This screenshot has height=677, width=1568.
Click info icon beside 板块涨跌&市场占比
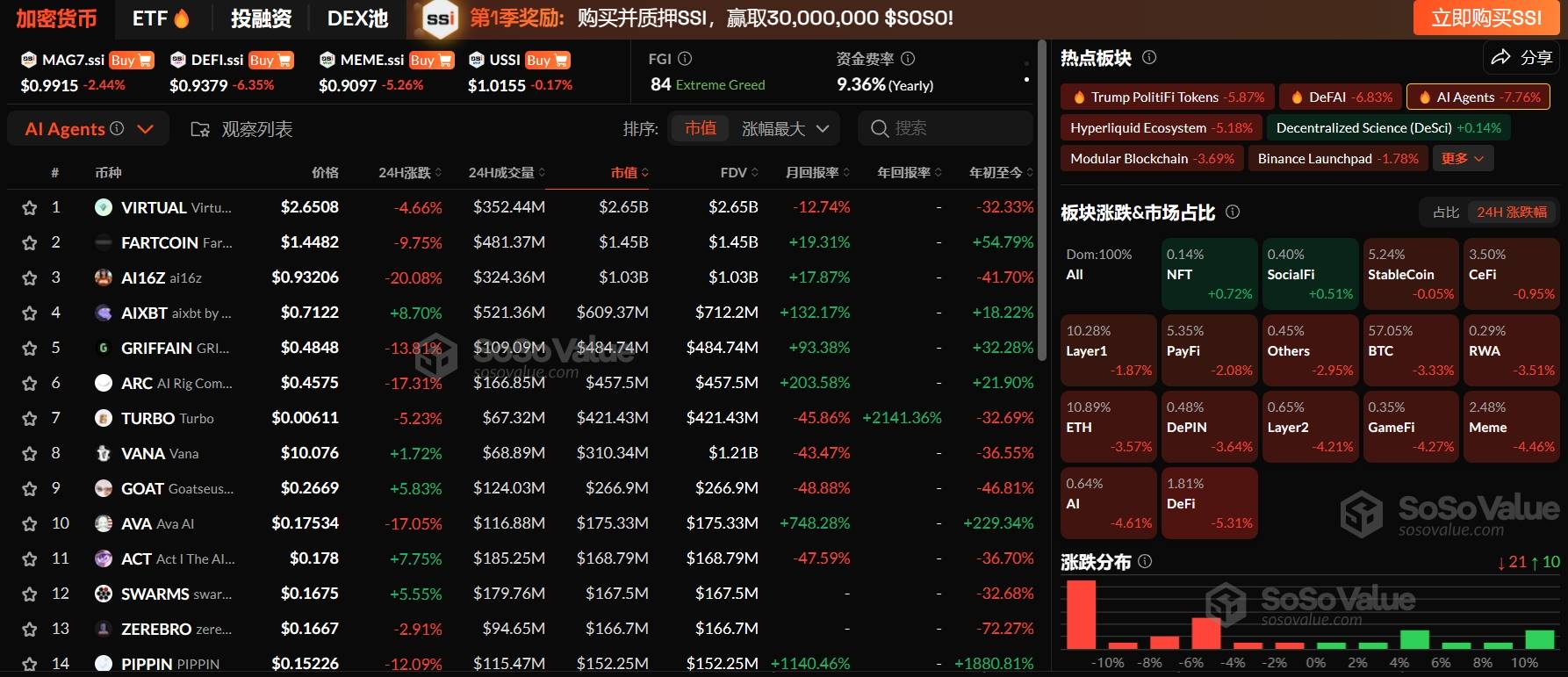pos(1233,212)
